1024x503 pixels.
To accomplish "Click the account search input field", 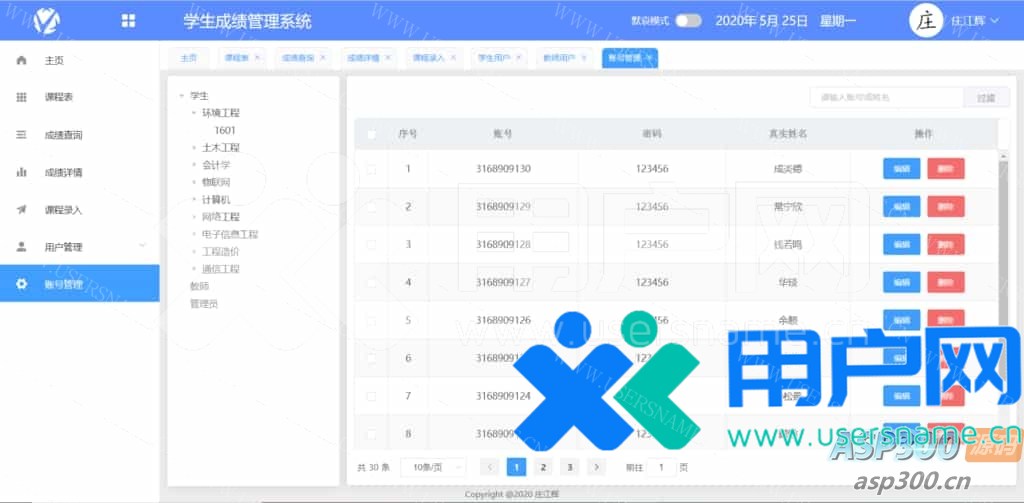I will pyautogui.click(x=886, y=98).
